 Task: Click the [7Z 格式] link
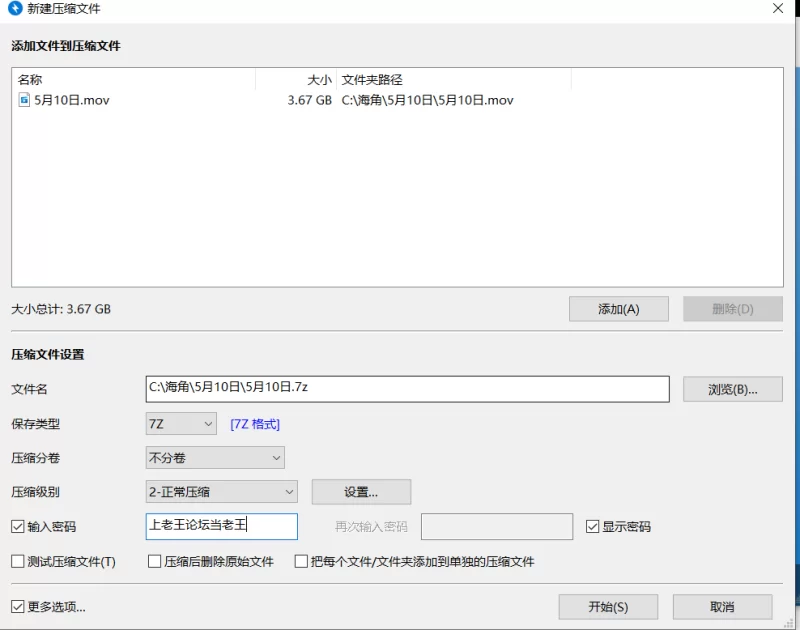click(x=255, y=424)
